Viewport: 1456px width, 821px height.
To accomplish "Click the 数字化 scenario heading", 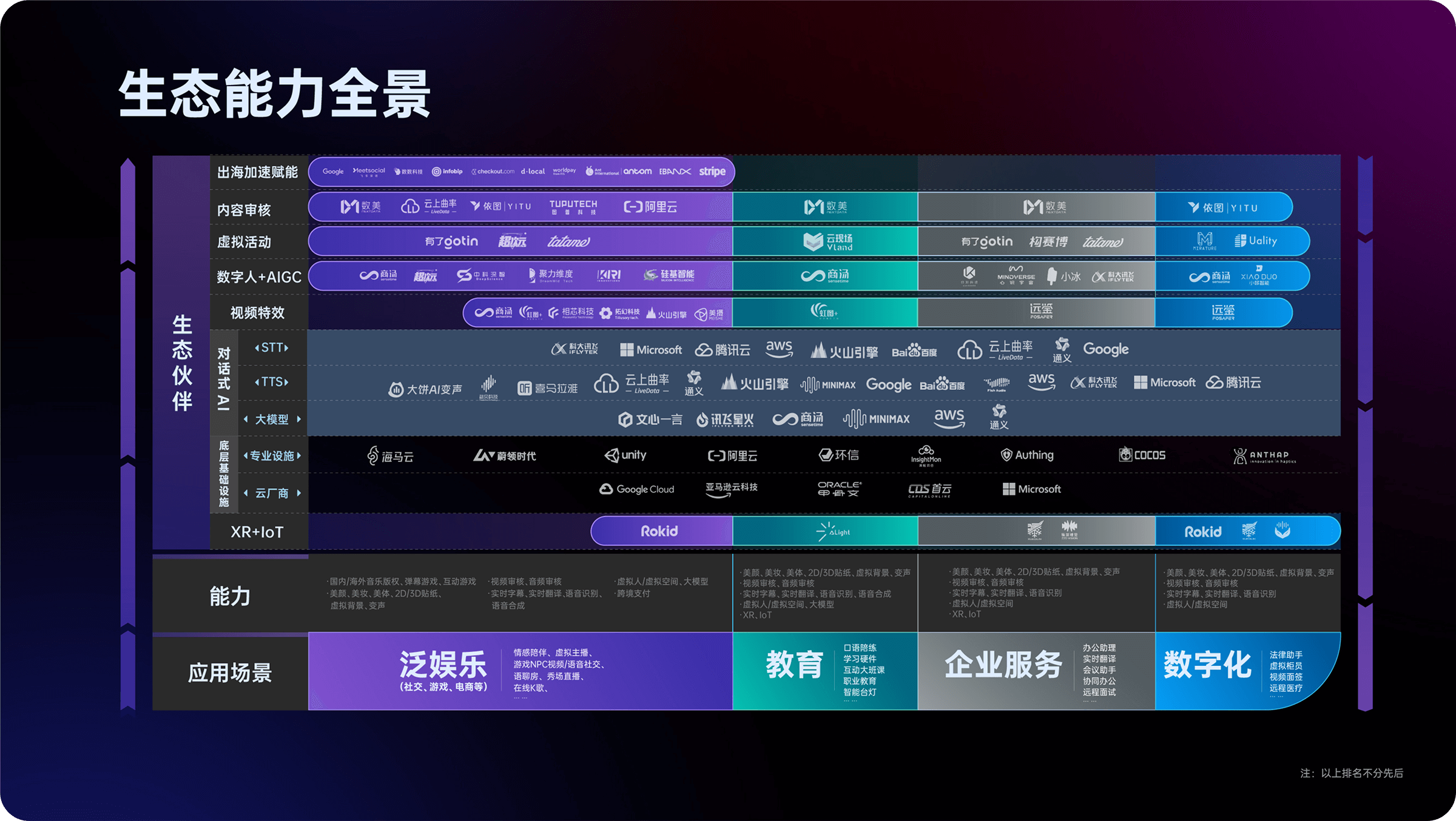I will point(1207,665).
